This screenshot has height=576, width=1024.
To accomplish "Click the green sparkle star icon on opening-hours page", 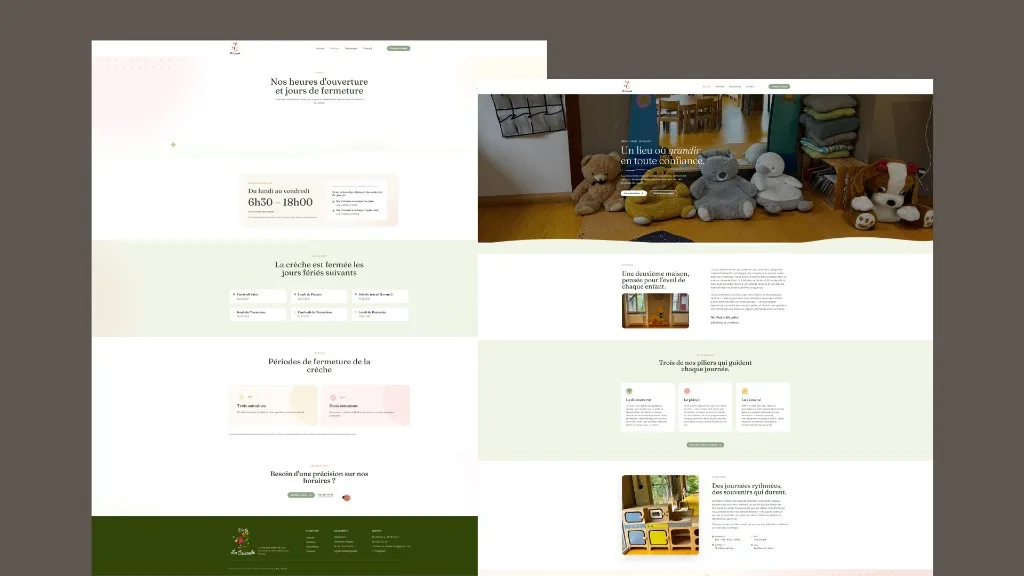I will (x=173, y=144).
